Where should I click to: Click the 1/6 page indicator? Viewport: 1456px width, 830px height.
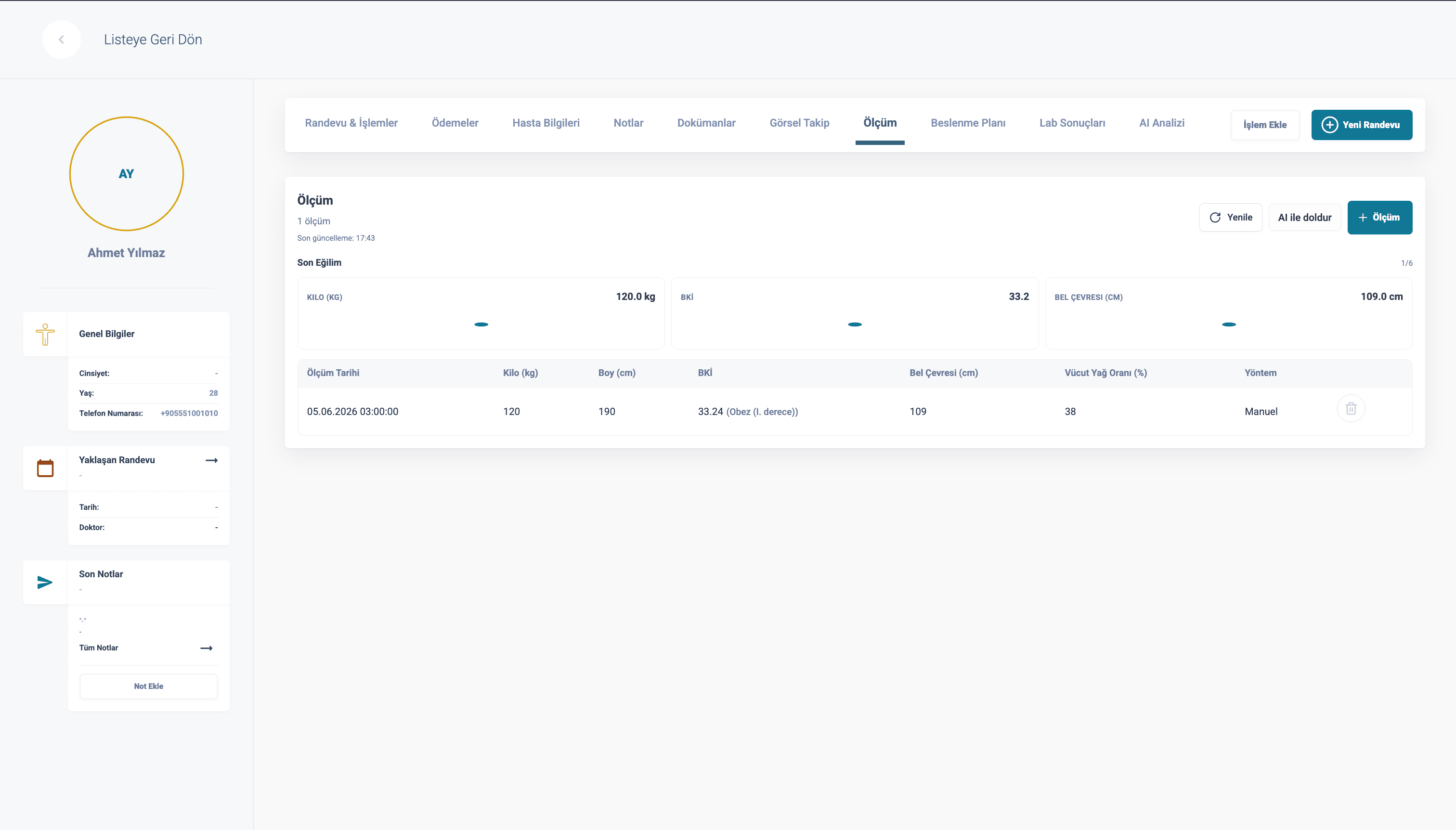point(1406,263)
